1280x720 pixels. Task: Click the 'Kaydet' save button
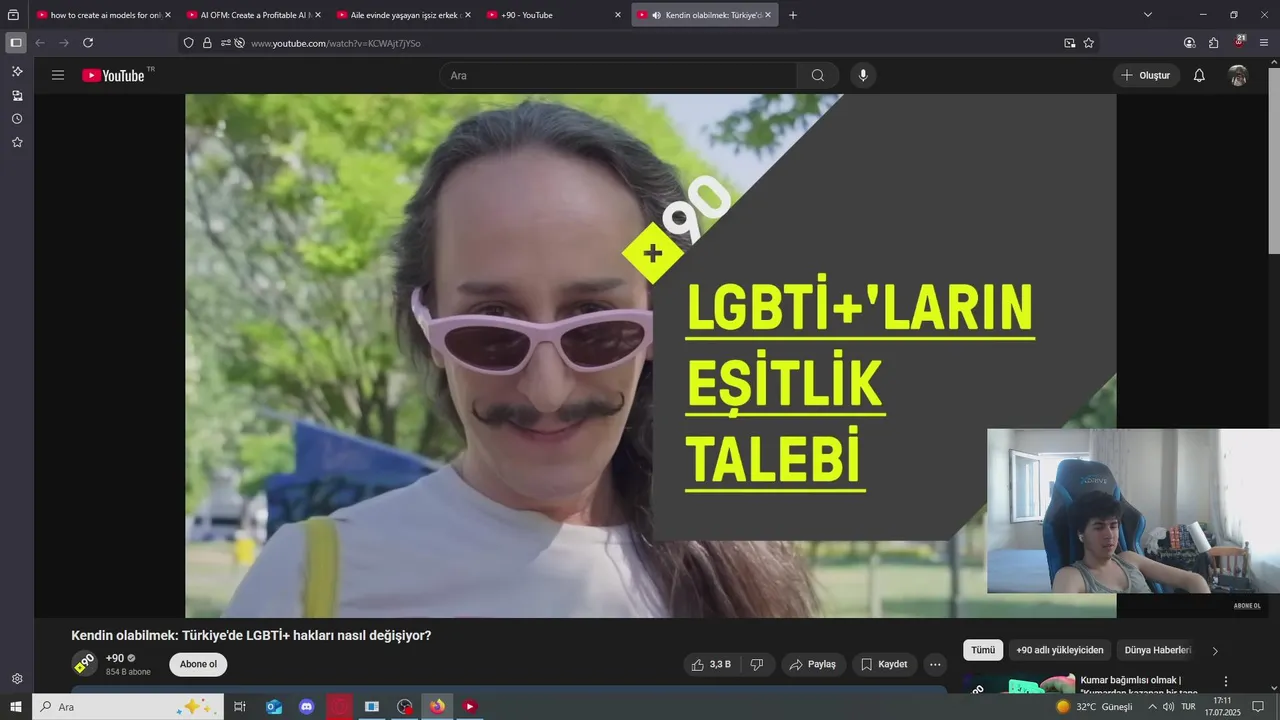[x=884, y=664]
